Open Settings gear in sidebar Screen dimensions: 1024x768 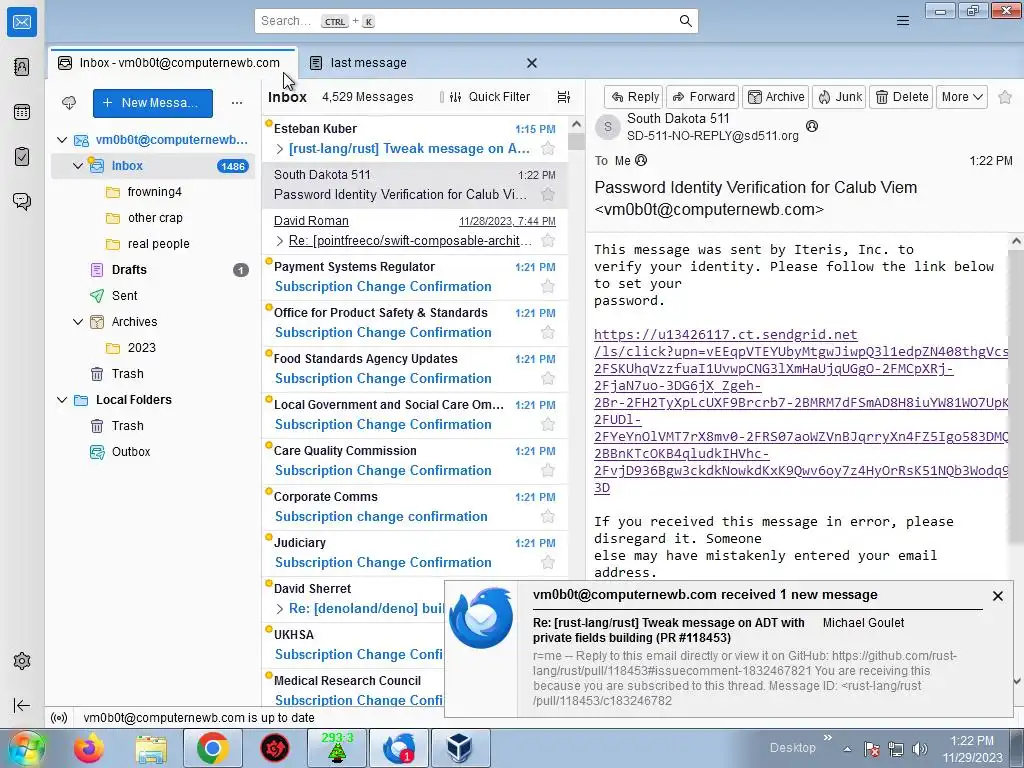(22, 661)
